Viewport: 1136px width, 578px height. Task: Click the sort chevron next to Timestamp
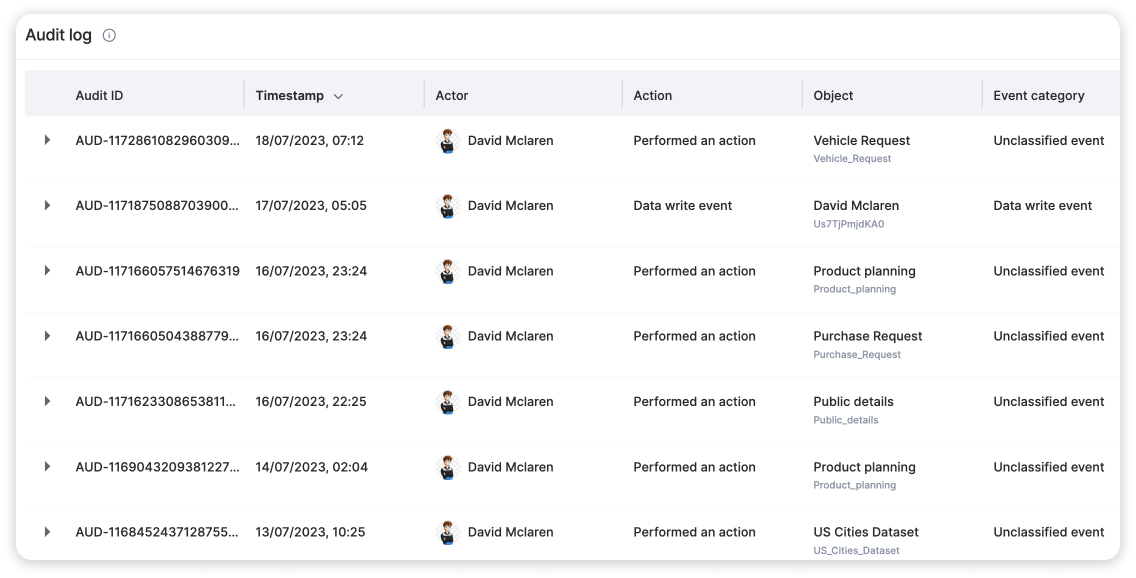[338, 96]
